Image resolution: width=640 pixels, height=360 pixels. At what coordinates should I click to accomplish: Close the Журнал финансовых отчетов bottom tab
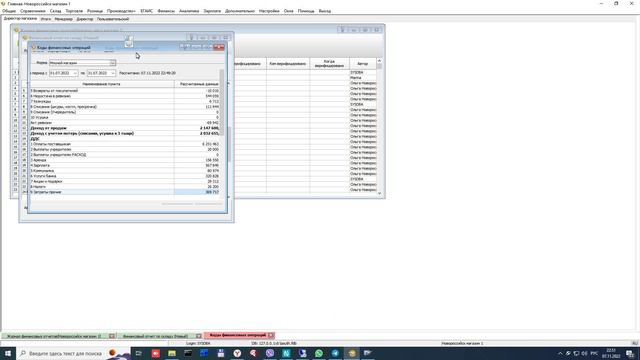112,336
